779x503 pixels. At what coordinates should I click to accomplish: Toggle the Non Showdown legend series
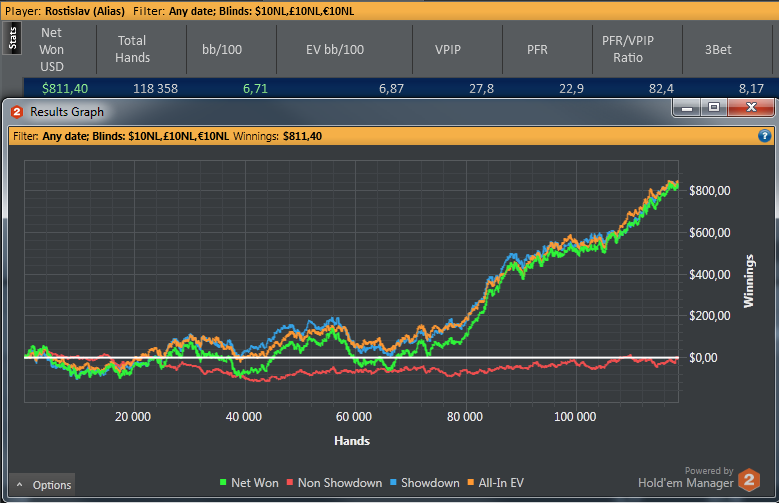pyautogui.click(x=334, y=483)
